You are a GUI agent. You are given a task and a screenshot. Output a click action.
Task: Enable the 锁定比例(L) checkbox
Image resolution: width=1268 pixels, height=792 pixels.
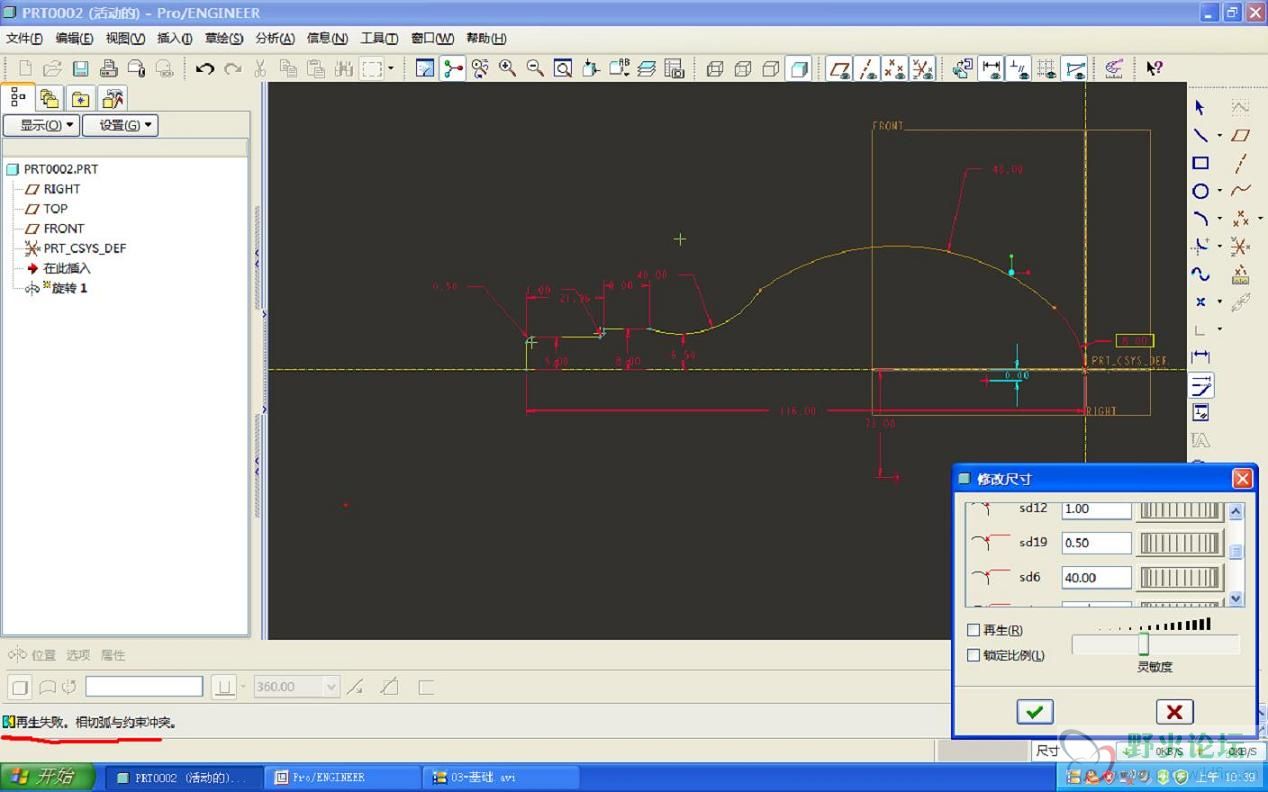pyautogui.click(x=973, y=655)
